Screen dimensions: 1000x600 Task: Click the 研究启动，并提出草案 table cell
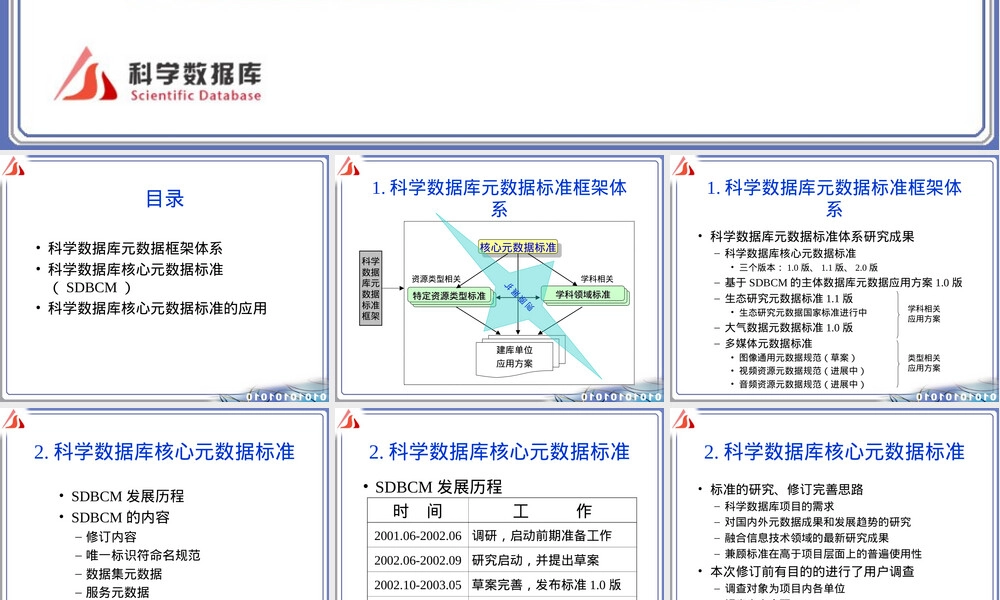tap(552, 560)
